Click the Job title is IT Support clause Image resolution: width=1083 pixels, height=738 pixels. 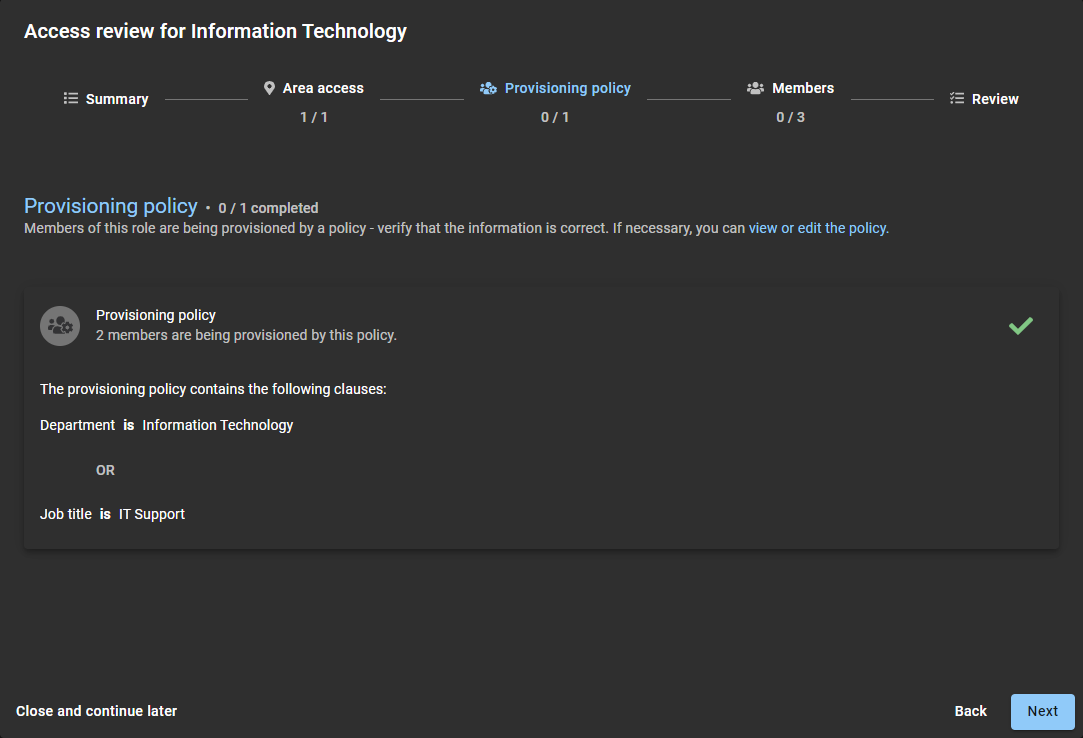coord(112,514)
